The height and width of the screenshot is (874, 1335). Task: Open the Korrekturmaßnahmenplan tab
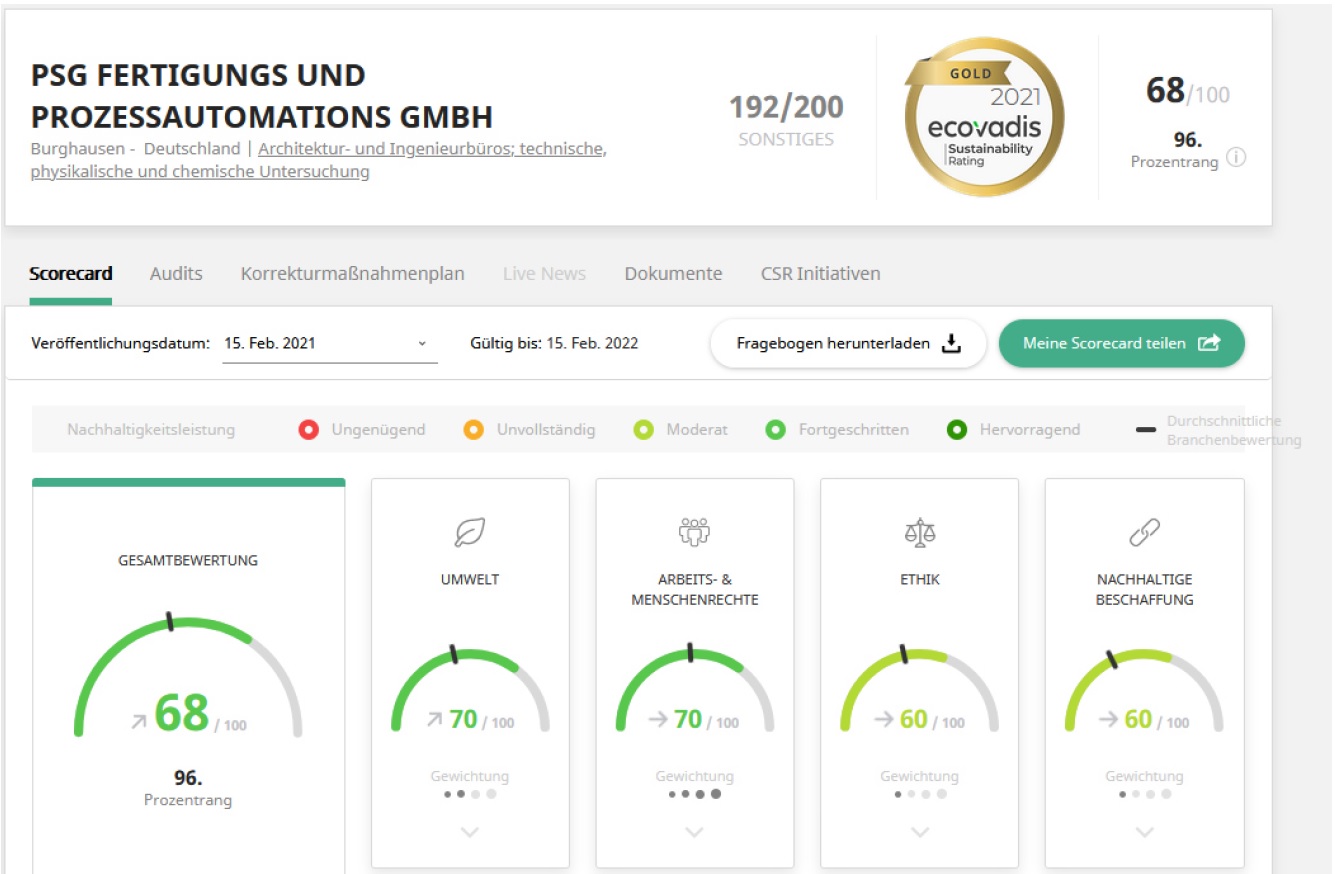click(x=352, y=274)
